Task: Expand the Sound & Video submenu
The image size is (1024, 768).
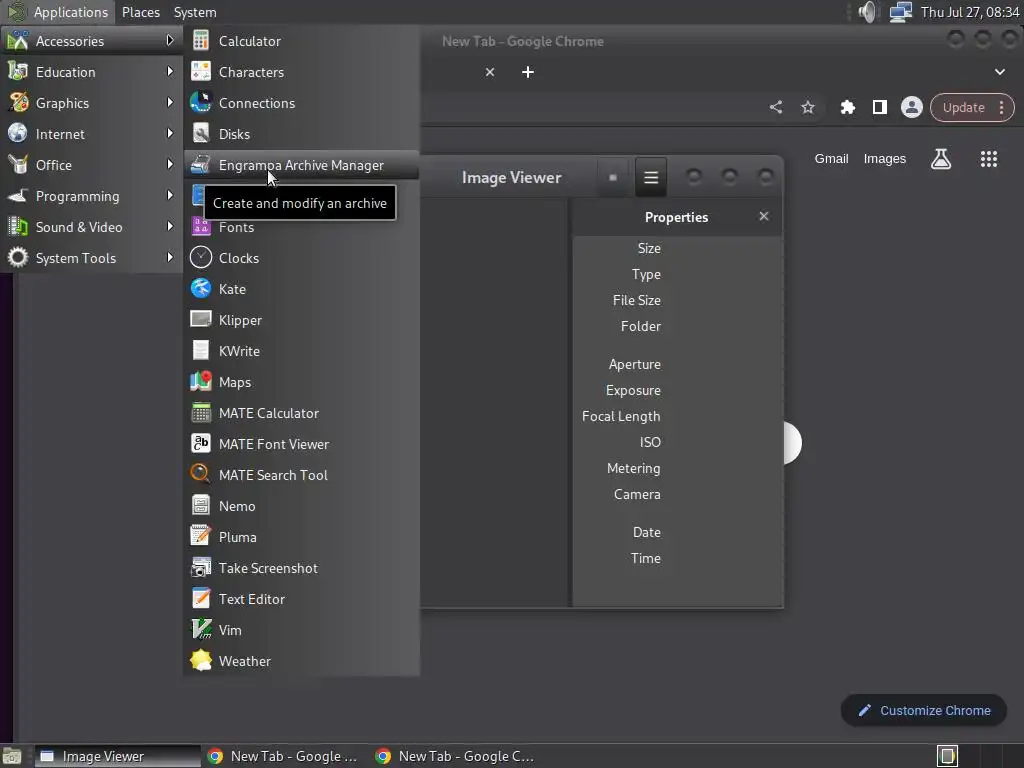Action: tap(91, 227)
